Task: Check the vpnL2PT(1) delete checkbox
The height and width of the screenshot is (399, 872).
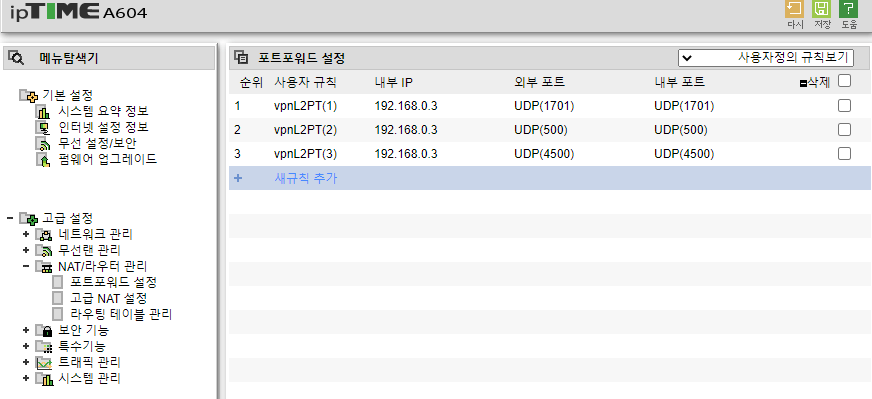Action: coord(844,106)
